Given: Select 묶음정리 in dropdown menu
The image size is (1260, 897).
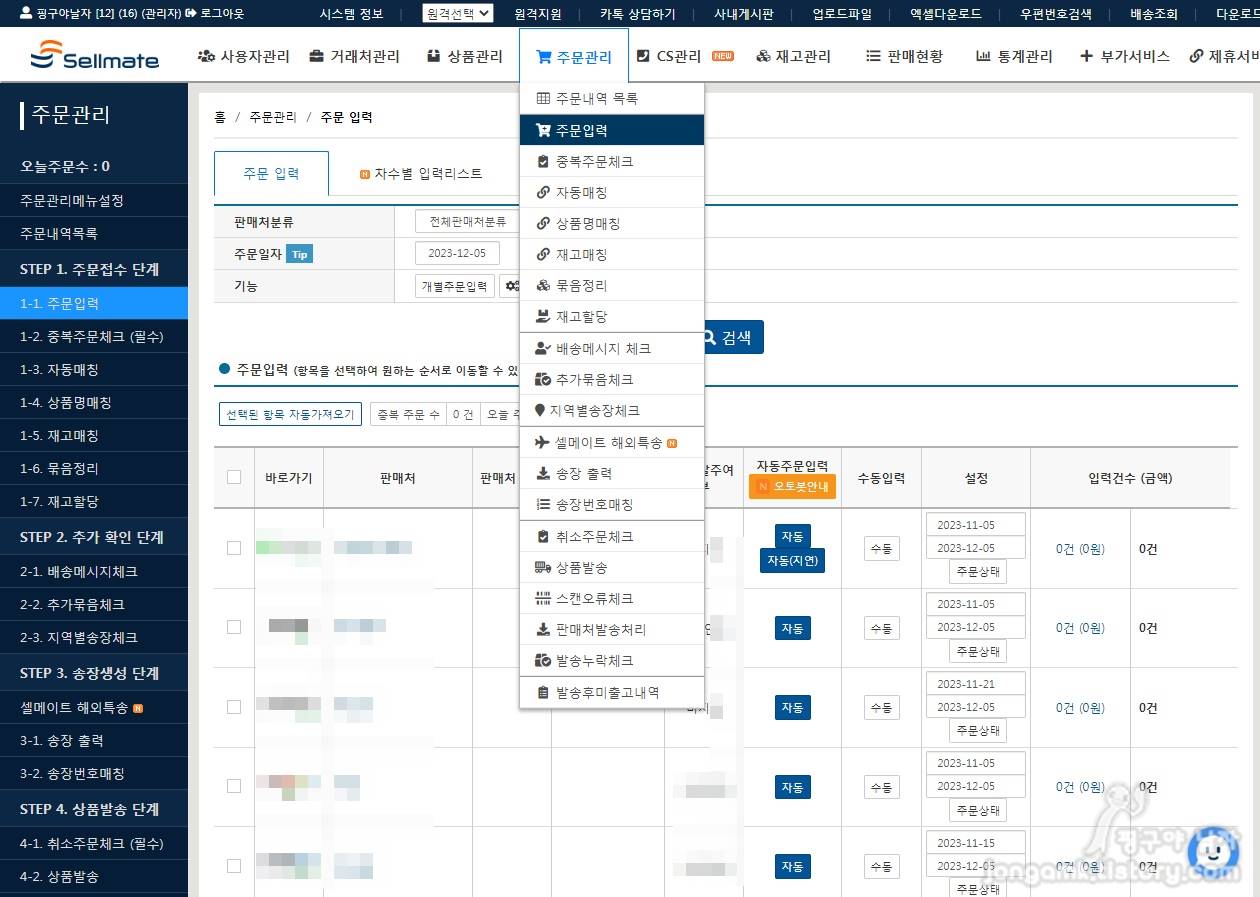Looking at the screenshot, I should coord(612,285).
